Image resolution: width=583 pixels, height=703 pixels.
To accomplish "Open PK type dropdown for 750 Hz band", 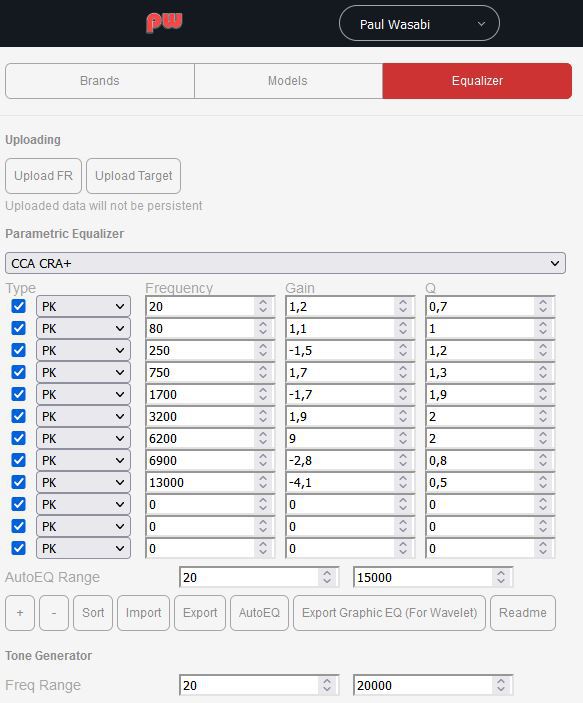I will pyautogui.click(x=83, y=372).
